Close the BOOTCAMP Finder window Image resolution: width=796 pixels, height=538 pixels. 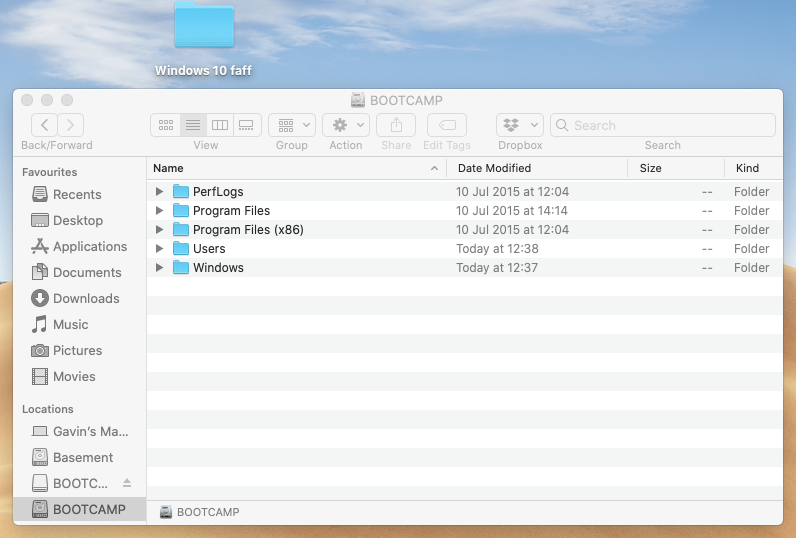27,100
